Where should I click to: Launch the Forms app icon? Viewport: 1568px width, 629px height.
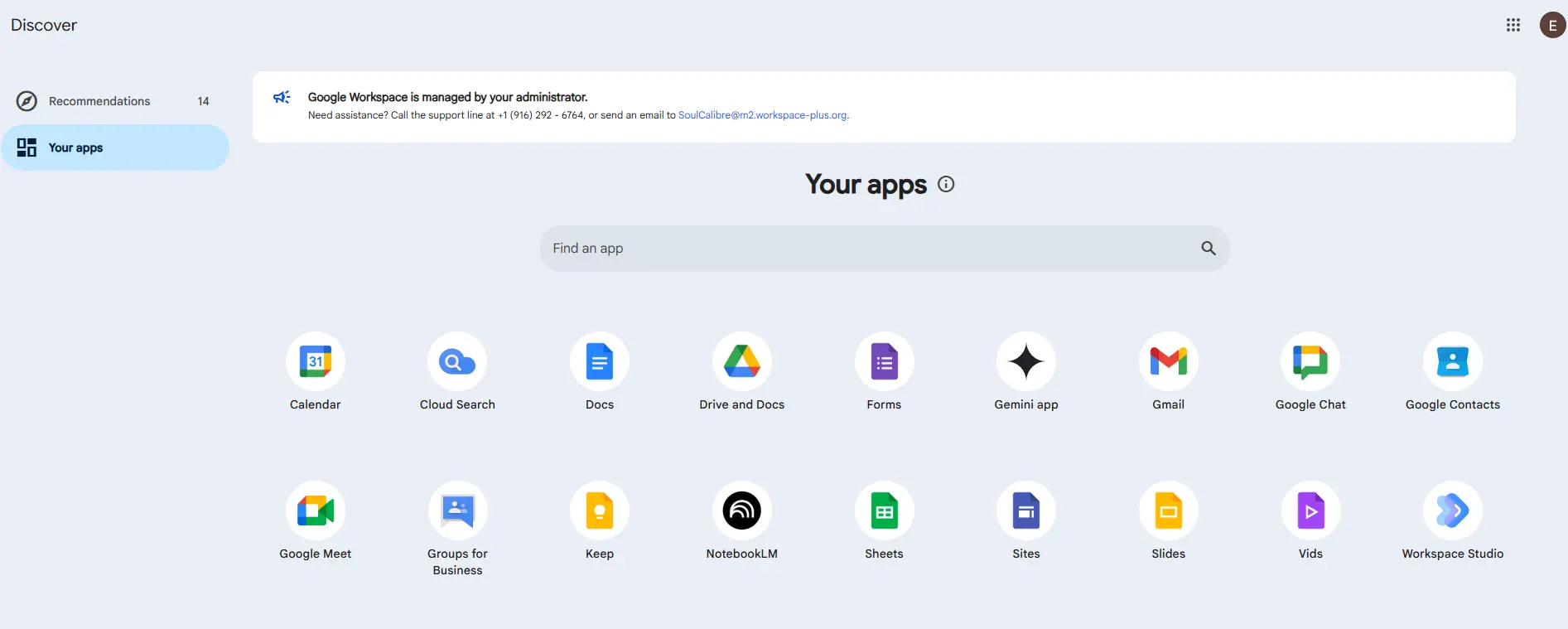pos(885,361)
